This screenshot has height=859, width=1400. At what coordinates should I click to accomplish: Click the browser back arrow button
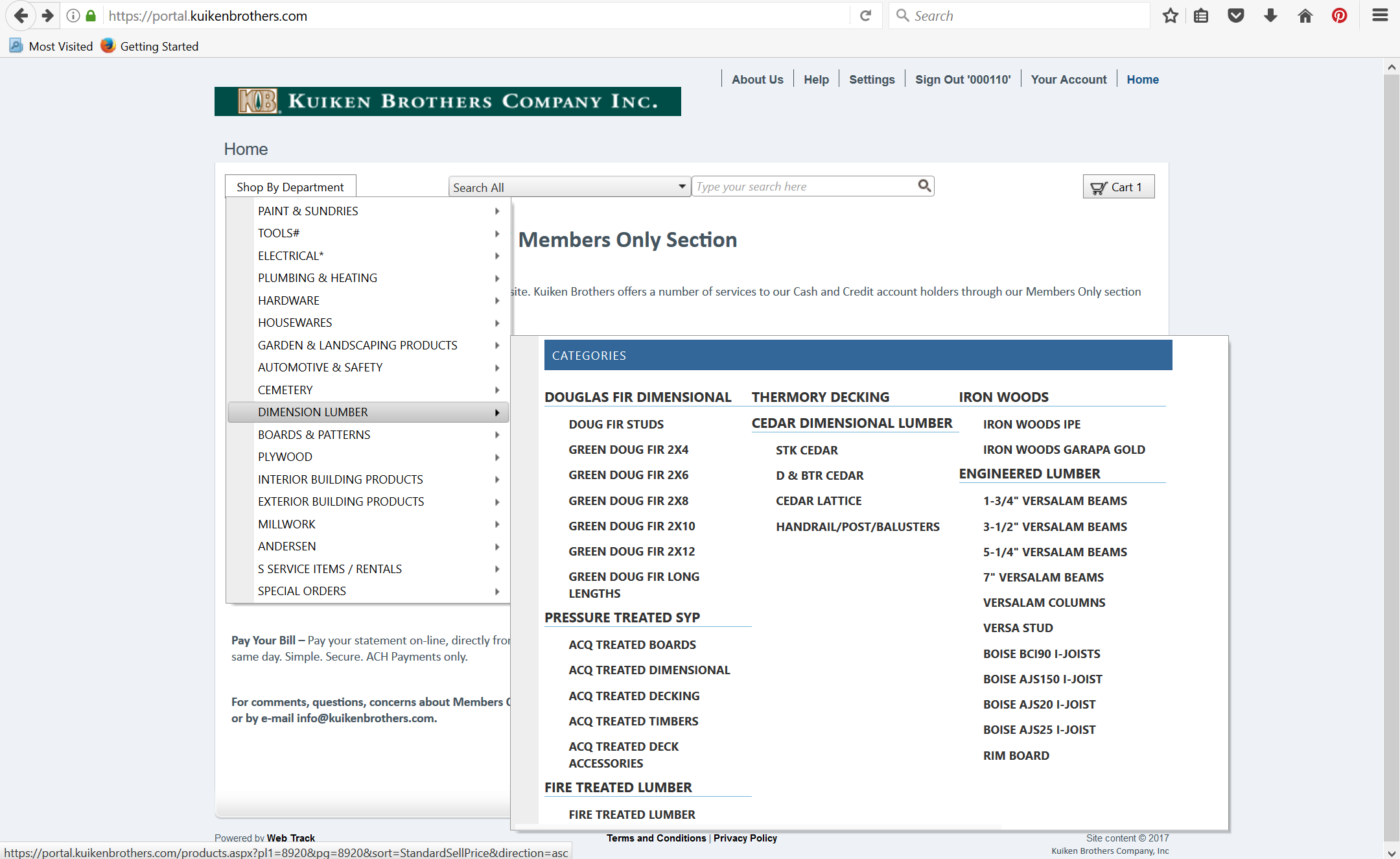click(21, 16)
